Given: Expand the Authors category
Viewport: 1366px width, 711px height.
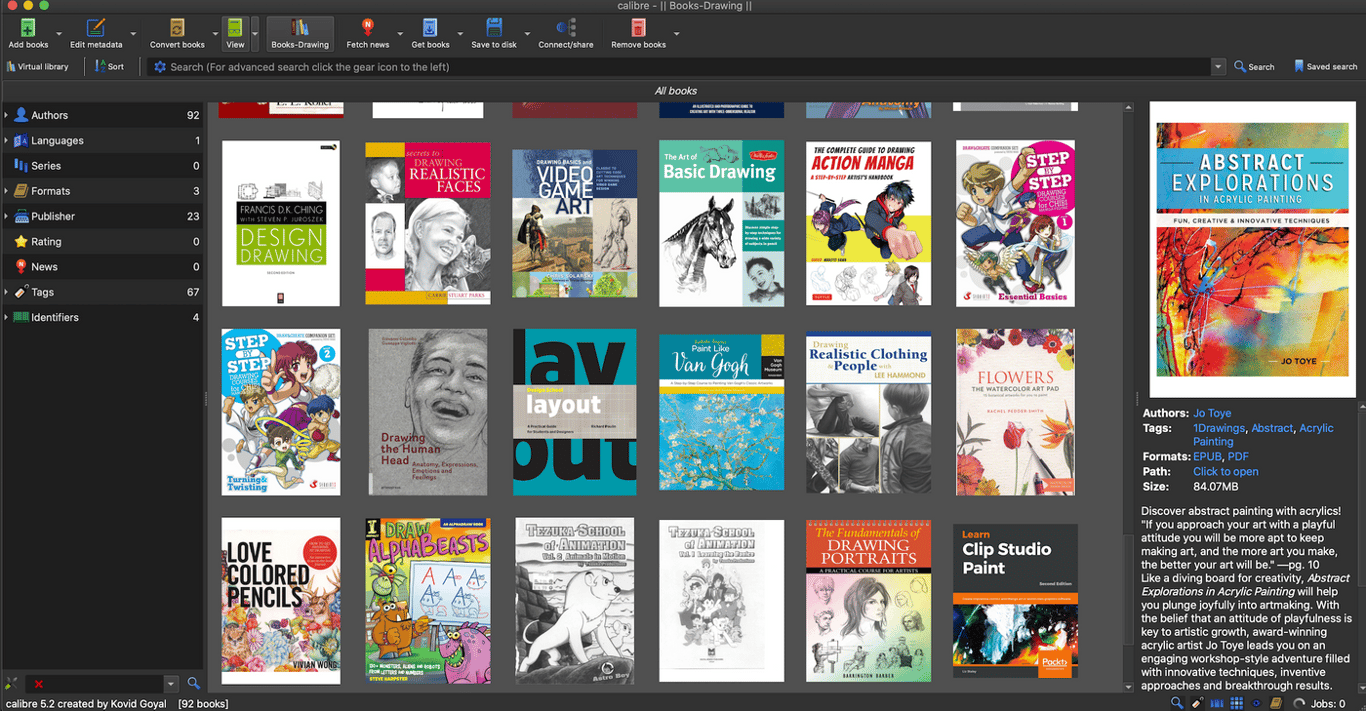Looking at the screenshot, I should (x=6, y=115).
